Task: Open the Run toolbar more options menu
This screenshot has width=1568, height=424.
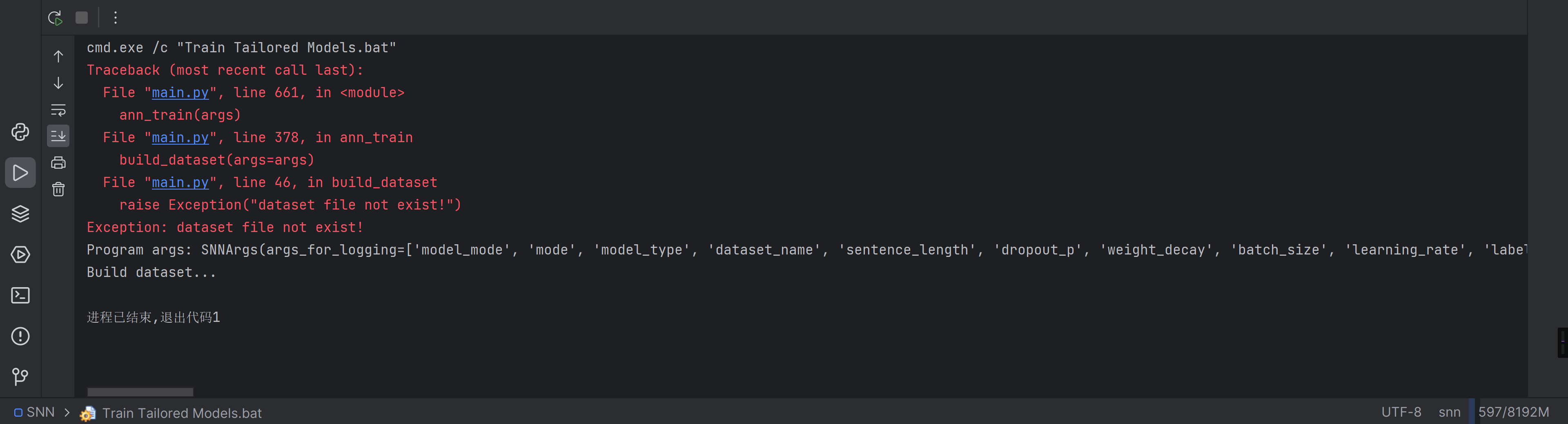Action: tap(115, 18)
